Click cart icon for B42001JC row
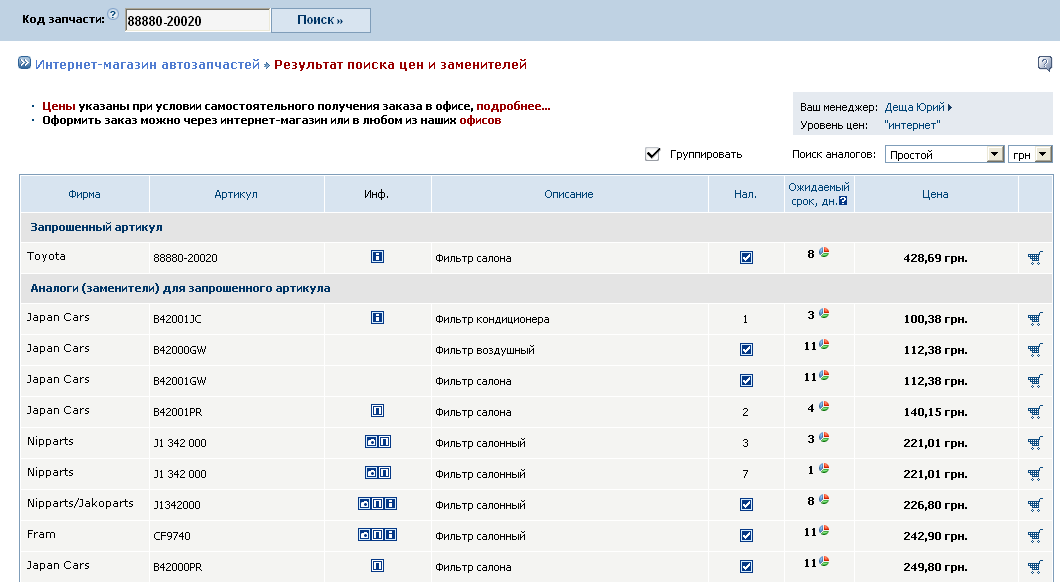 coord(1034,319)
